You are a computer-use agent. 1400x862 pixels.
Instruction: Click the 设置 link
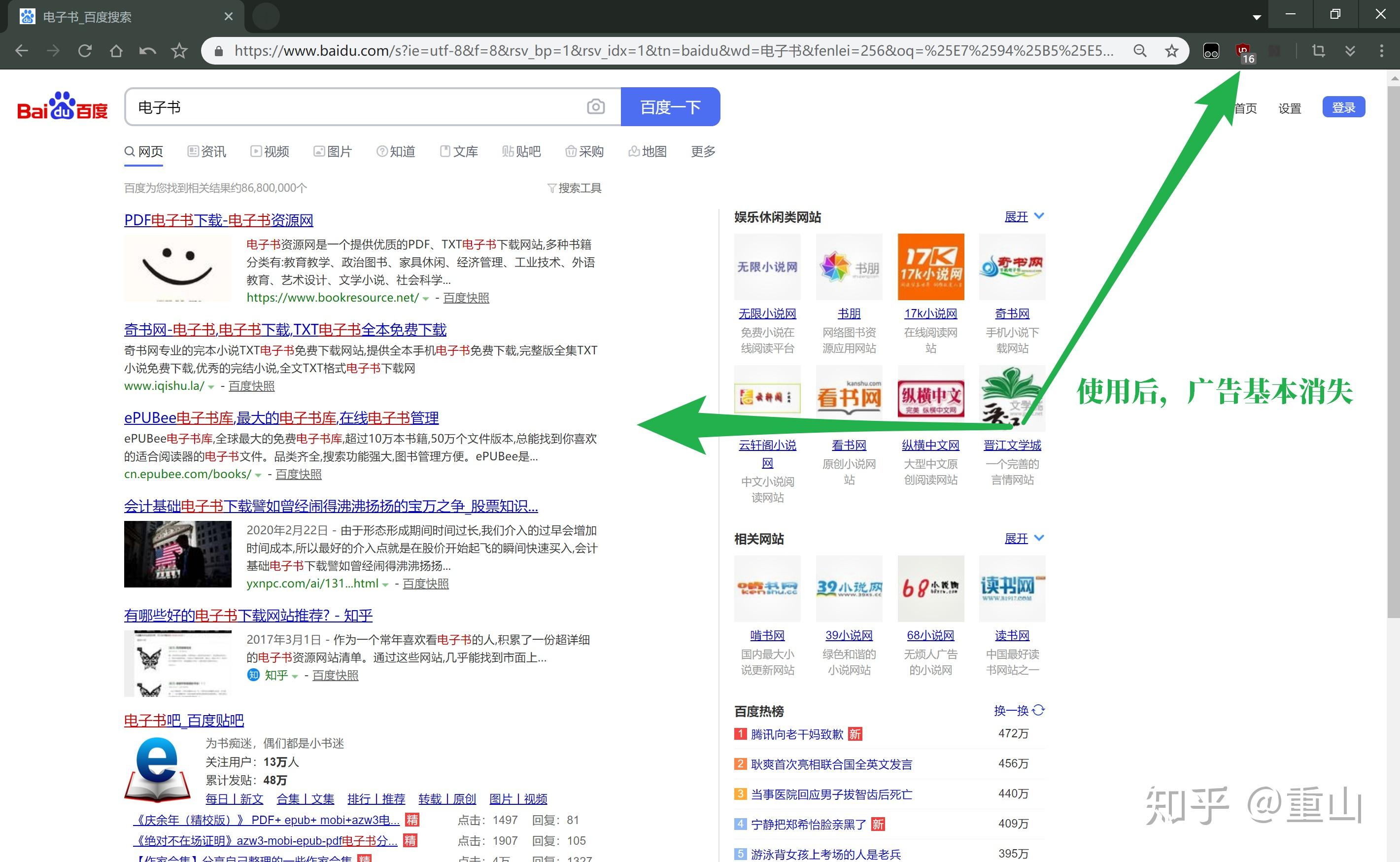point(1290,108)
